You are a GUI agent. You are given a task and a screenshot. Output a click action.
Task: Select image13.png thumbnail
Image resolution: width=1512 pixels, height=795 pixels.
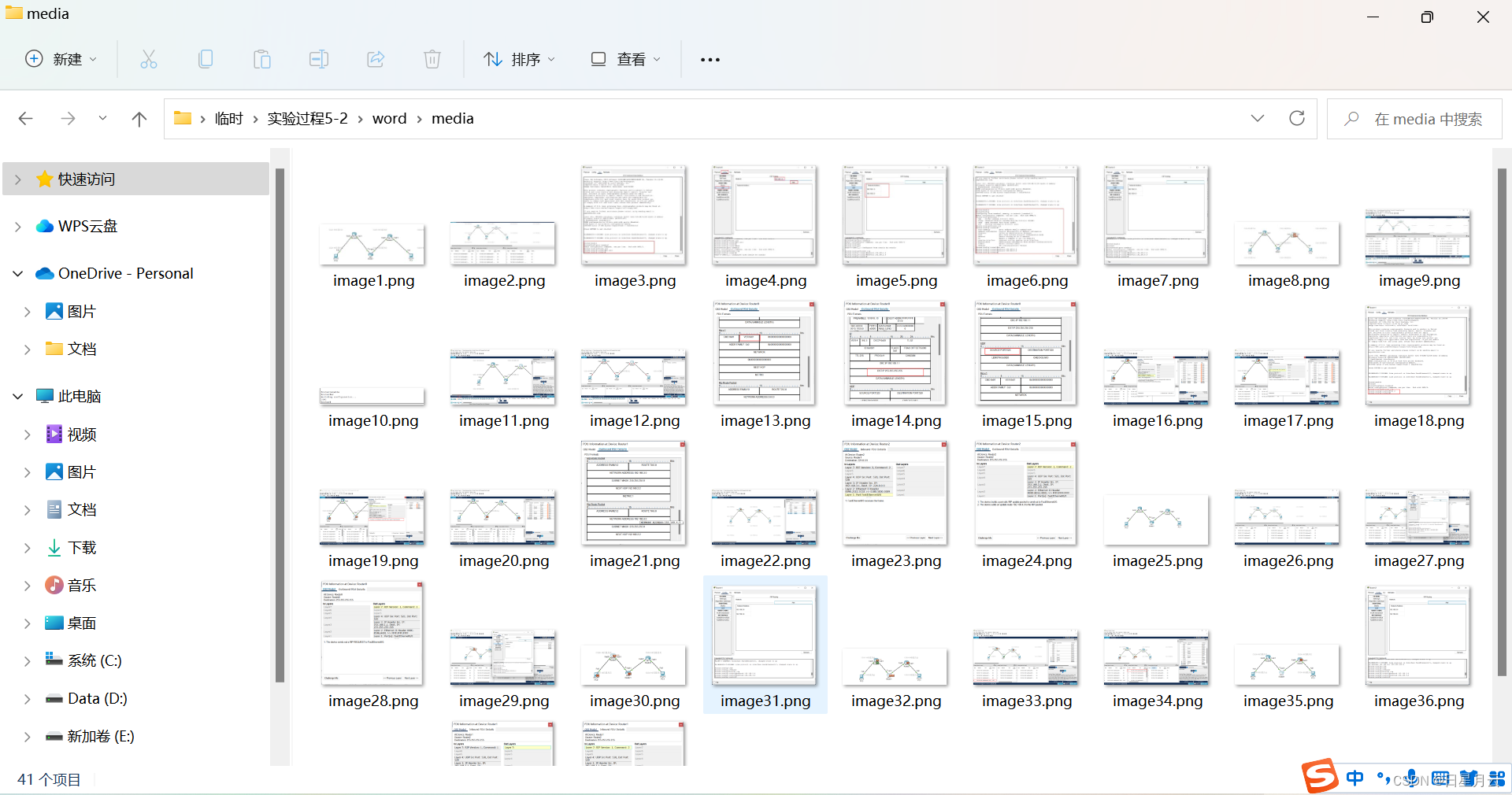pos(765,353)
